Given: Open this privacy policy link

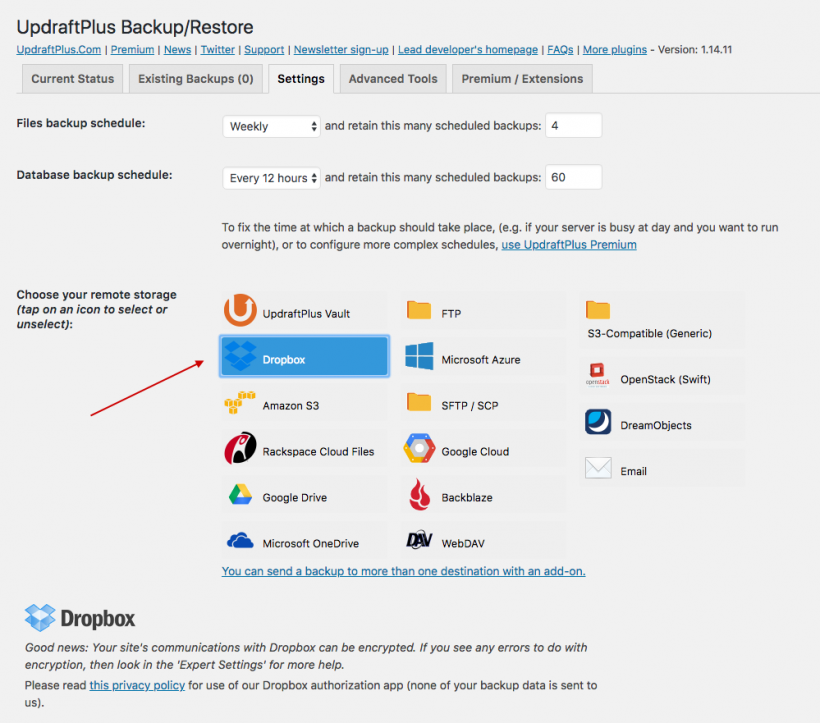Looking at the screenshot, I should click(137, 685).
